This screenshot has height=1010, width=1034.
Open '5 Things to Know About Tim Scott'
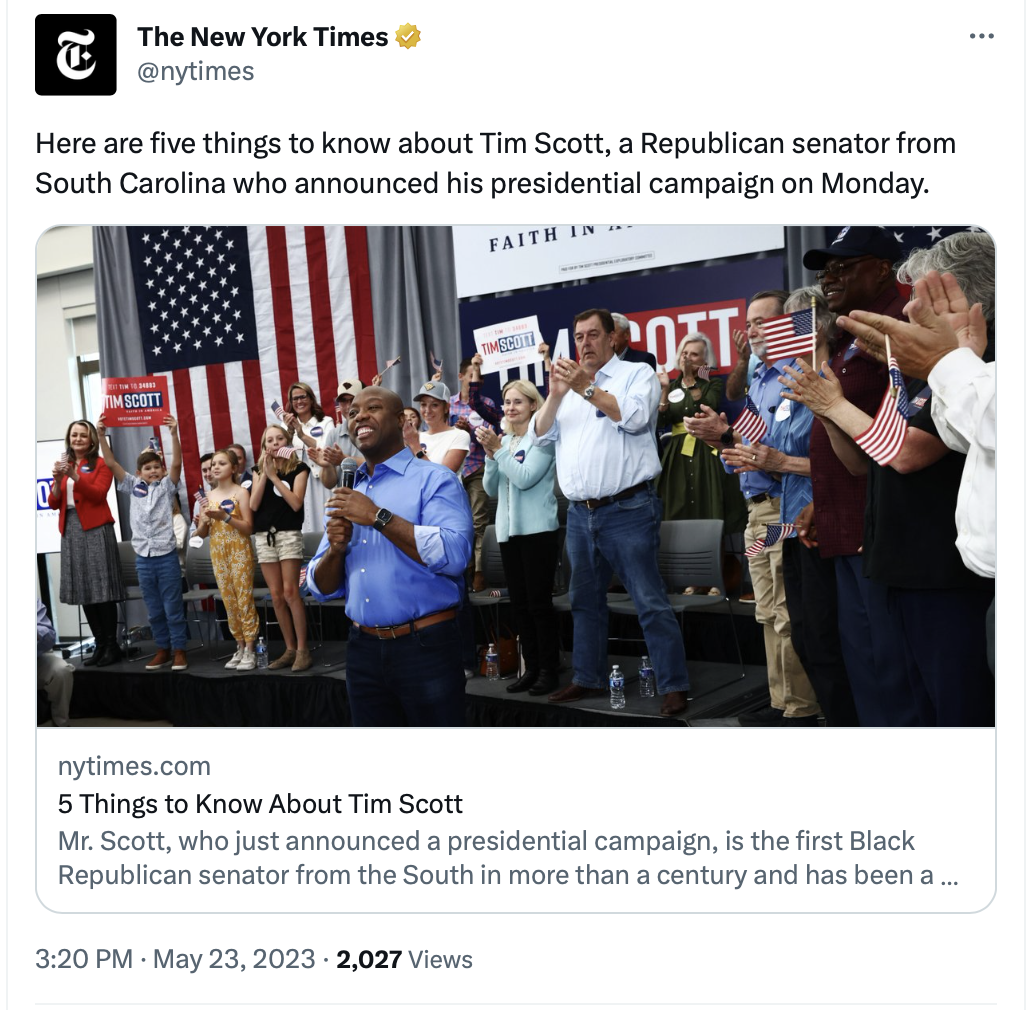click(260, 804)
